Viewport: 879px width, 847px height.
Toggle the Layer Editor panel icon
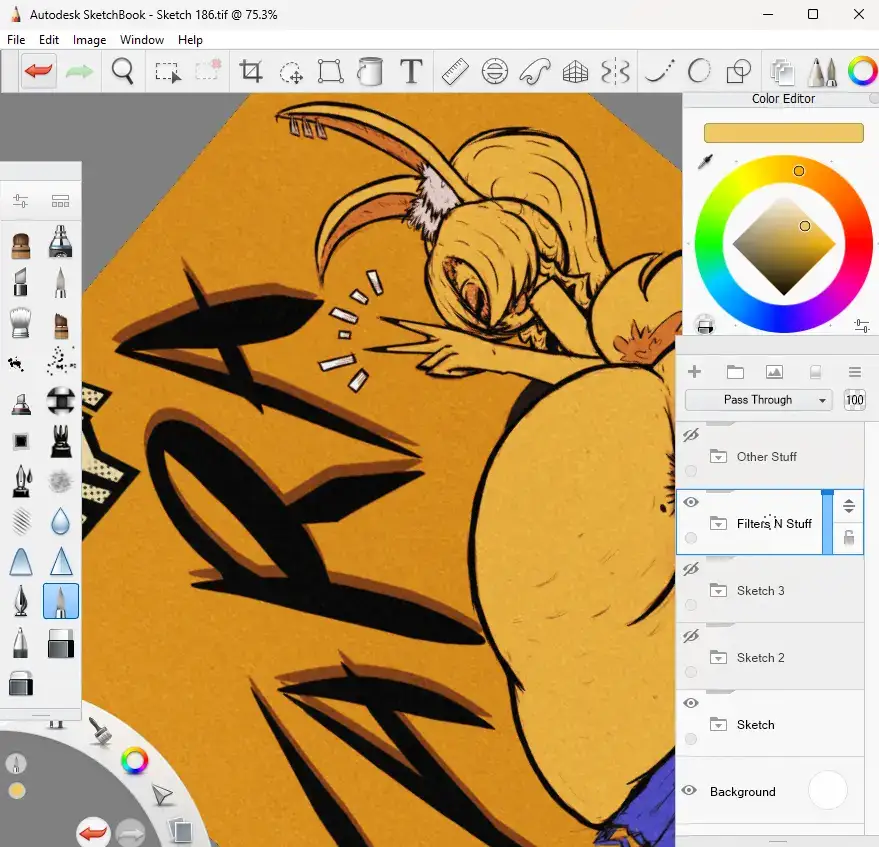click(782, 72)
